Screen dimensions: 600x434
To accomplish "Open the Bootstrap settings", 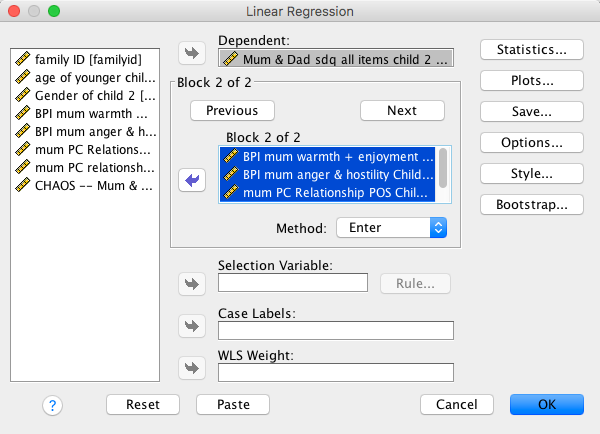I will tap(532, 204).
